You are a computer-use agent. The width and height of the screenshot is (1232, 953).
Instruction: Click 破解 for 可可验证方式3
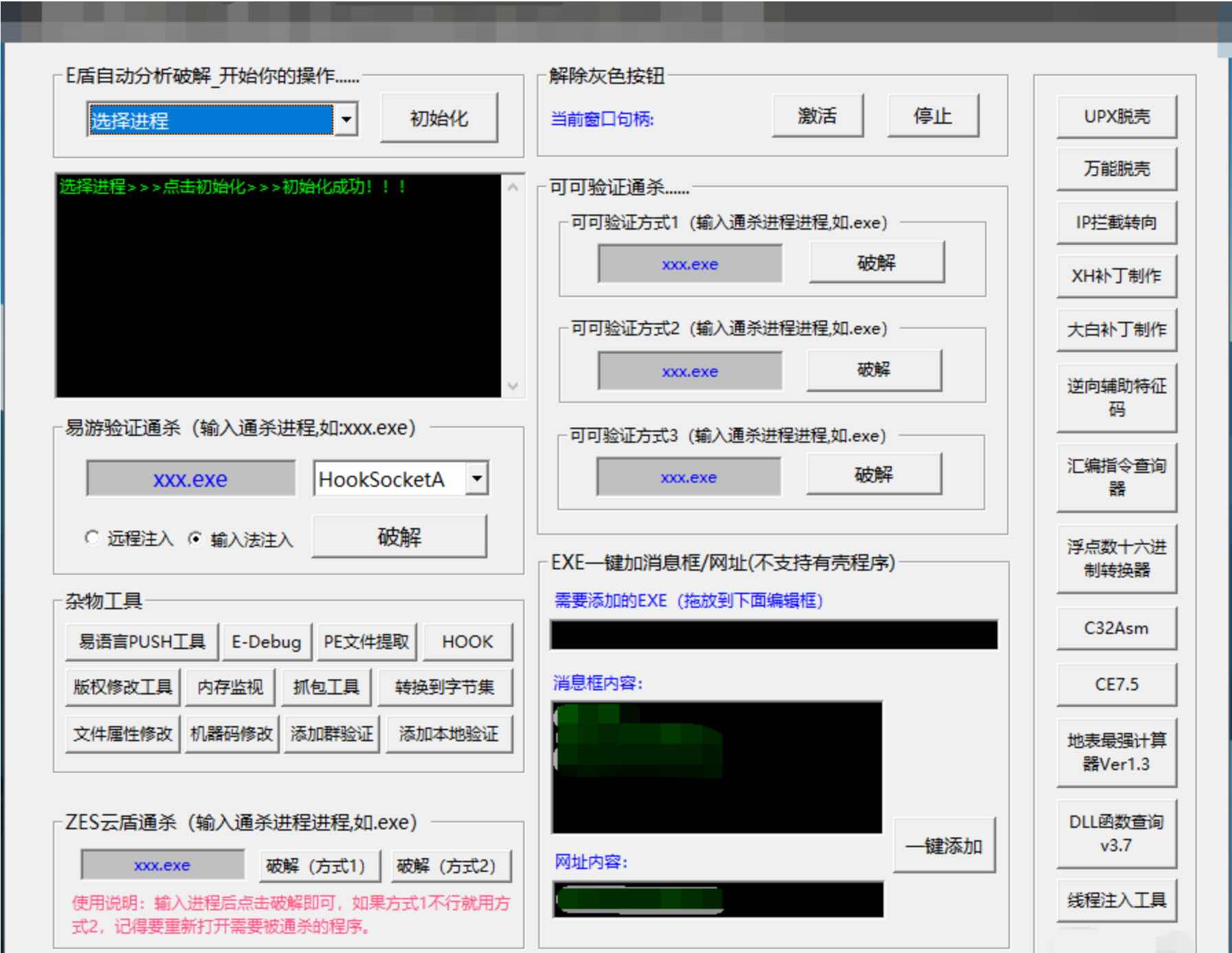click(x=874, y=474)
